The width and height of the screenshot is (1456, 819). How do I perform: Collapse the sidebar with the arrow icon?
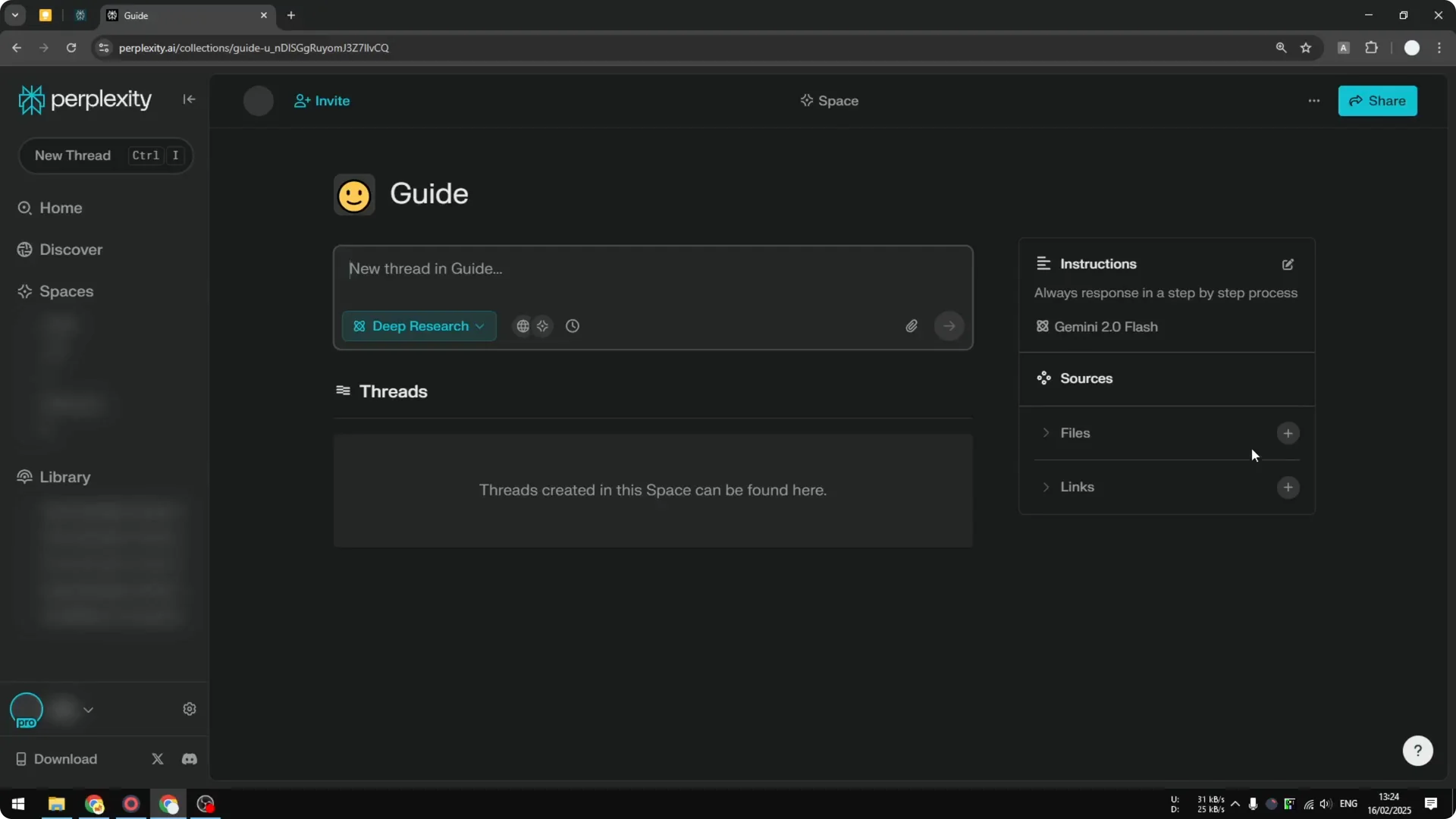point(189,99)
